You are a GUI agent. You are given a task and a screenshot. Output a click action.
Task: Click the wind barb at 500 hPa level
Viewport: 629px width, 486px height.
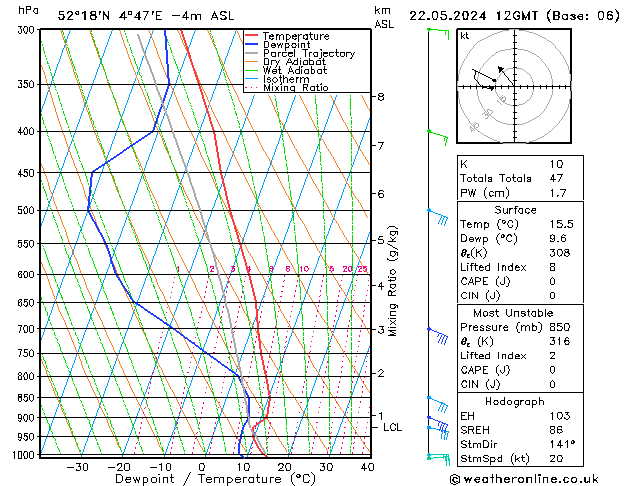tap(438, 216)
